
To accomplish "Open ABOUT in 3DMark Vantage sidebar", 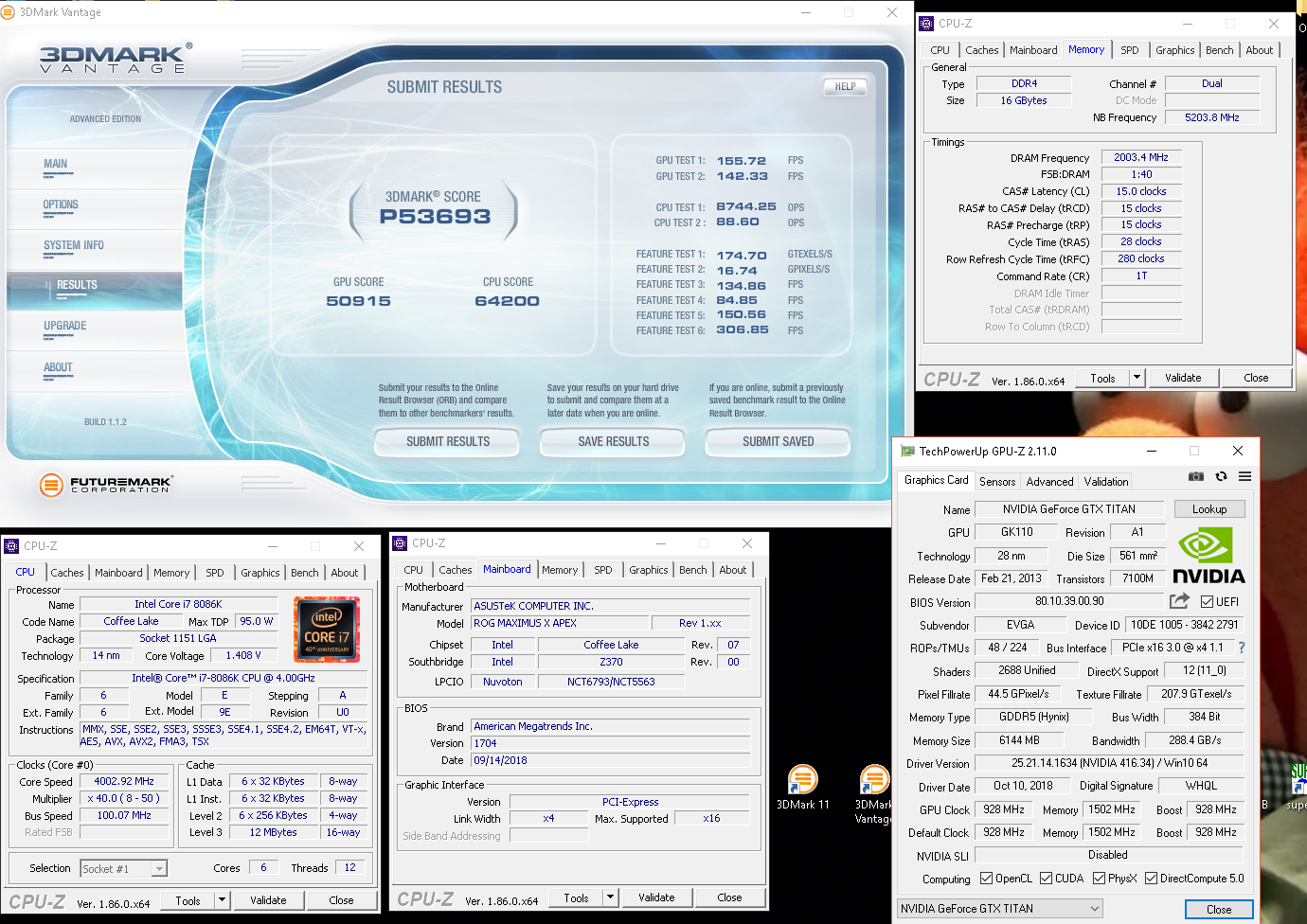I will (58, 368).
